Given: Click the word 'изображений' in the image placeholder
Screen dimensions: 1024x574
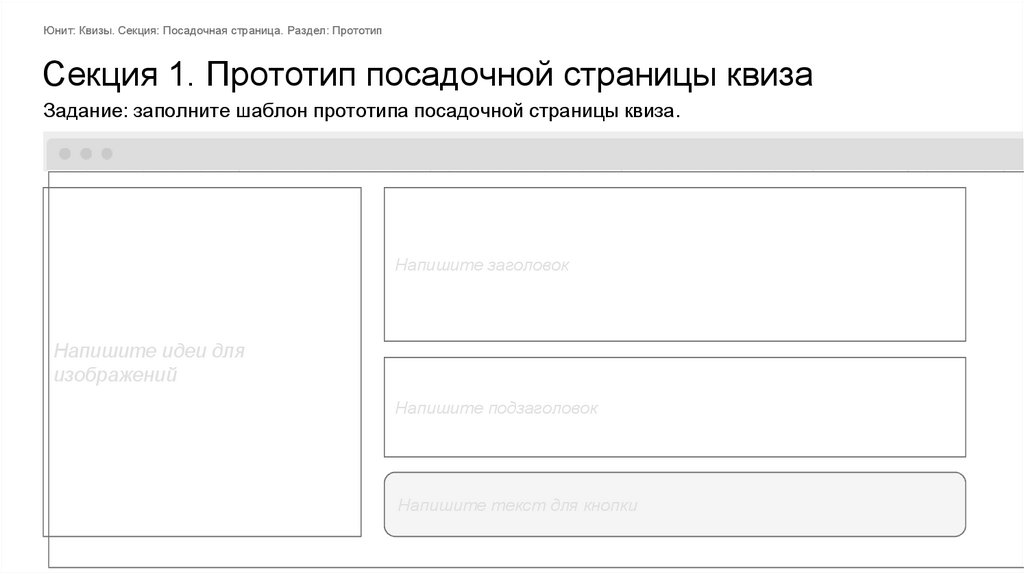Looking at the screenshot, I should [115, 376].
